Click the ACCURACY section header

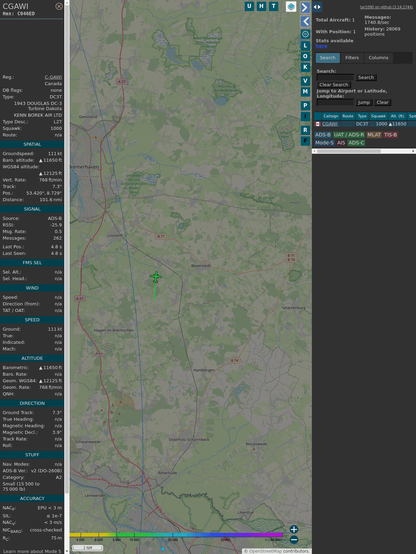(x=32, y=499)
